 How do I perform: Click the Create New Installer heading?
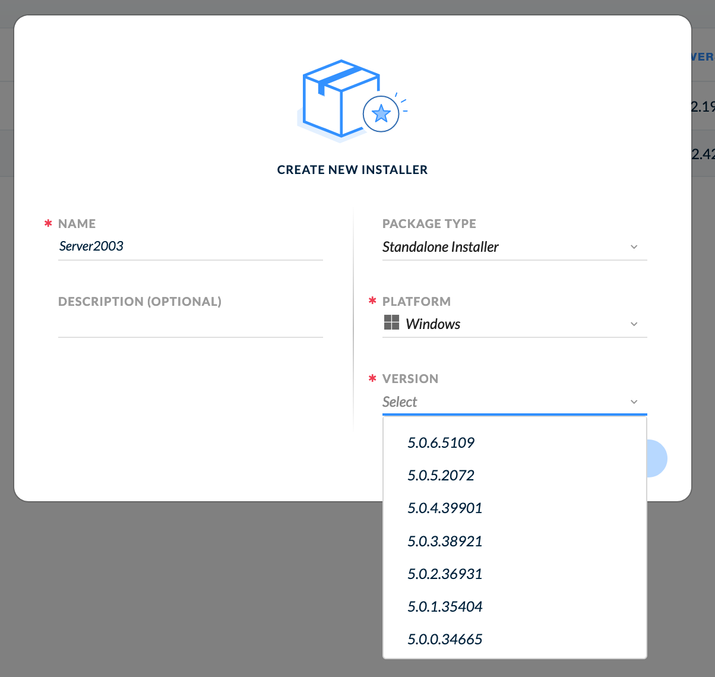pyautogui.click(x=352, y=170)
